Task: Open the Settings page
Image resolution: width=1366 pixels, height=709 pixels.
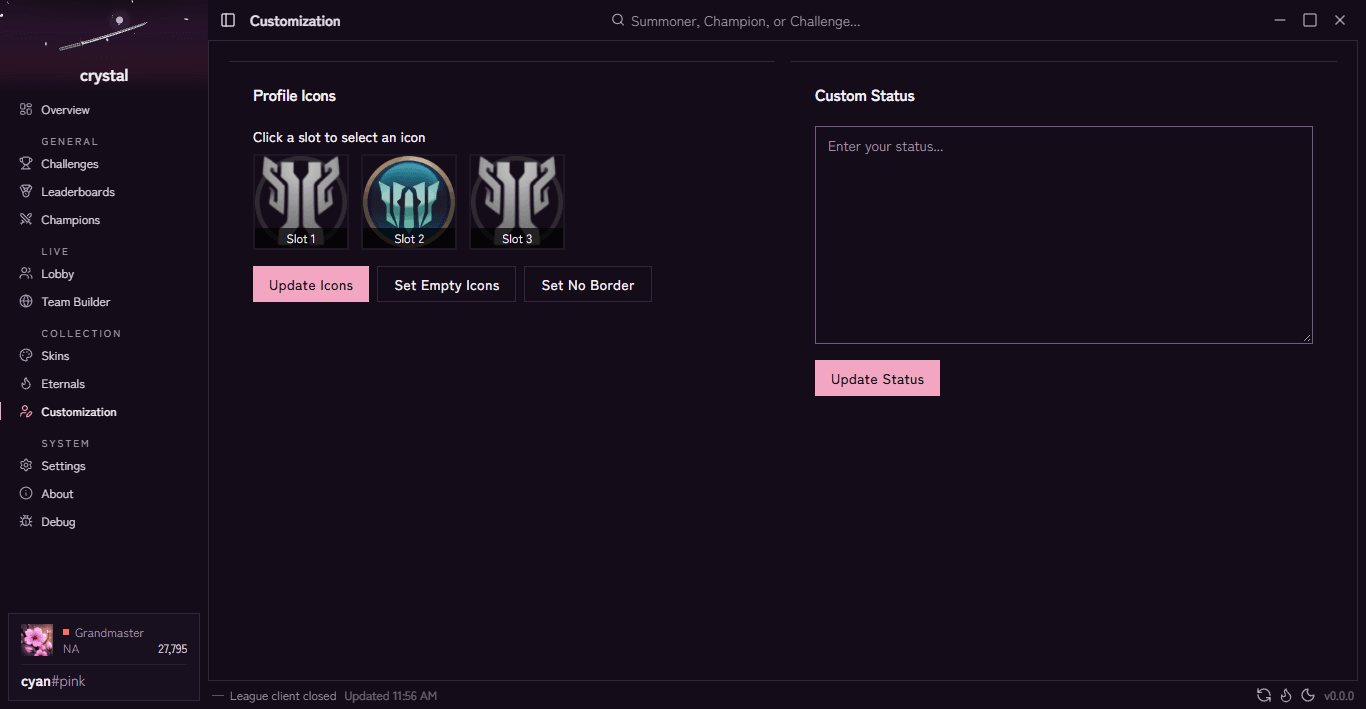Action: [104, 466]
